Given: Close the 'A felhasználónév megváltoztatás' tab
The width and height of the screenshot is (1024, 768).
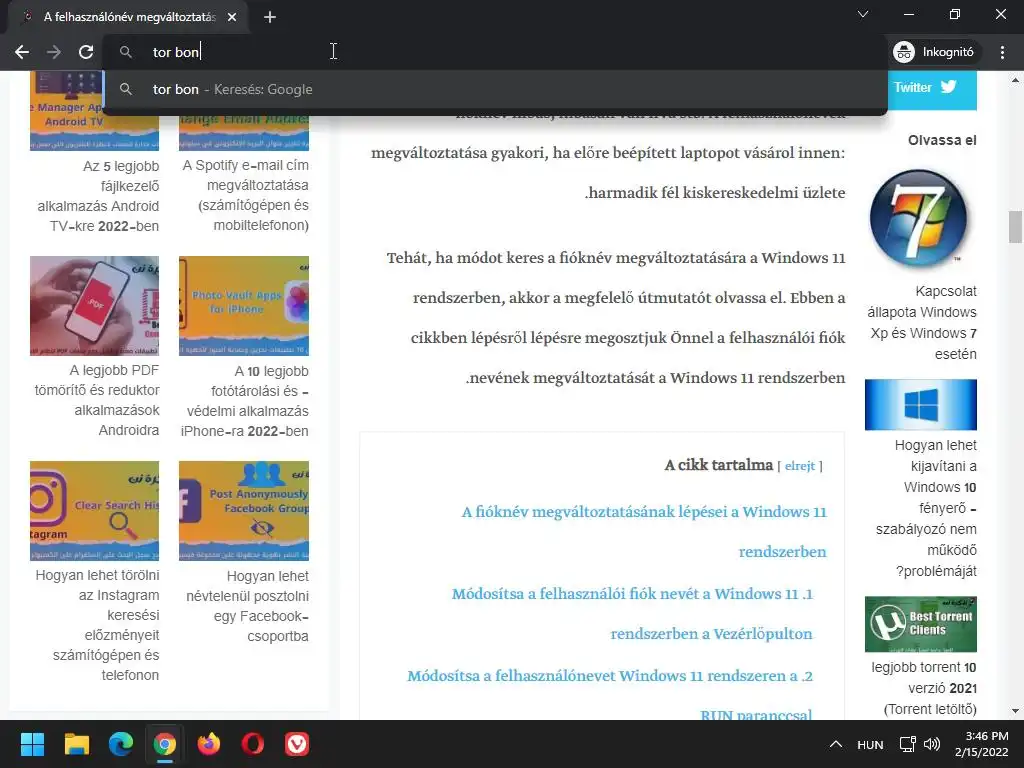Looking at the screenshot, I should click(x=232, y=17).
